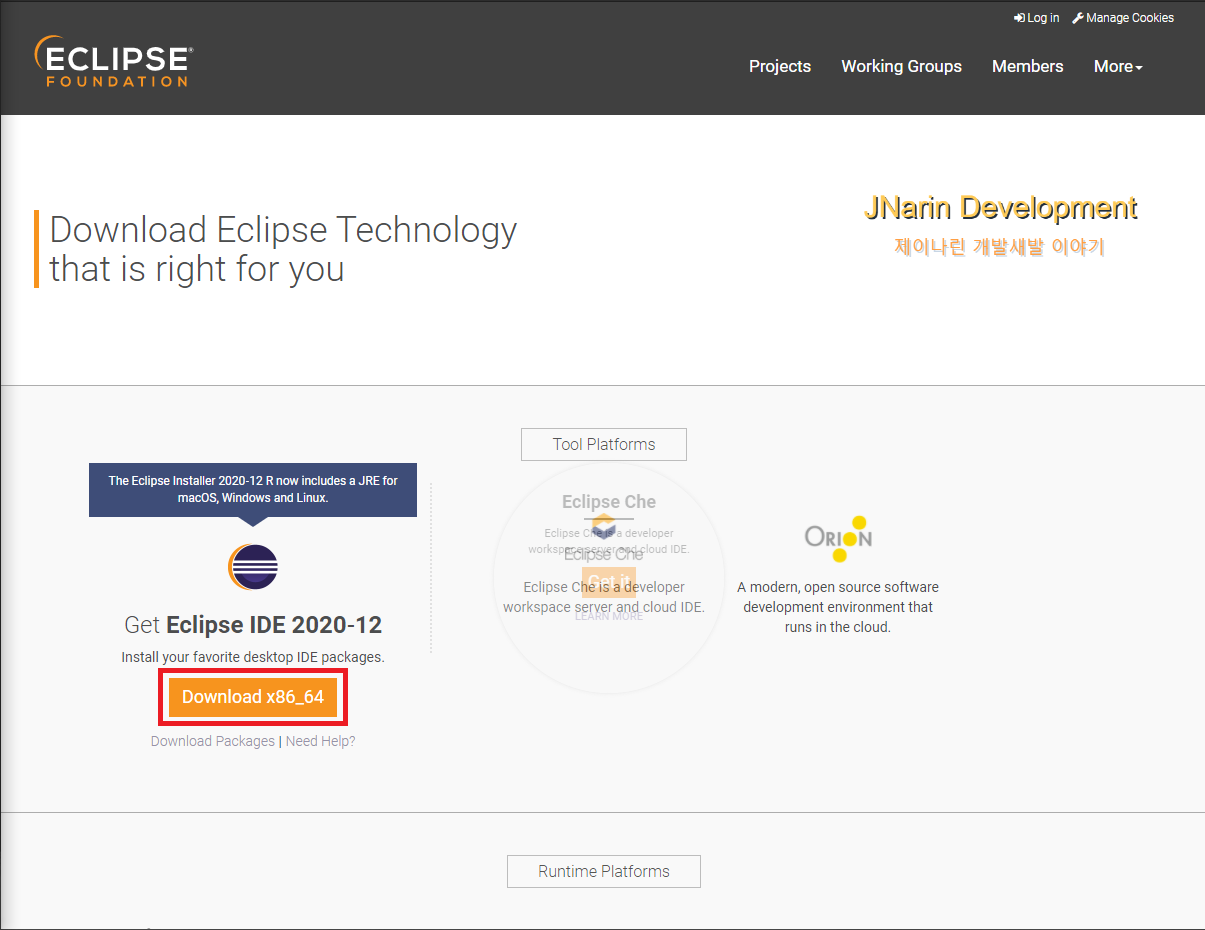This screenshot has width=1205, height=930.
Task: Click Eclipse Che LEARN MORE link
Action: pyautogui.click(x=609, y=616)
